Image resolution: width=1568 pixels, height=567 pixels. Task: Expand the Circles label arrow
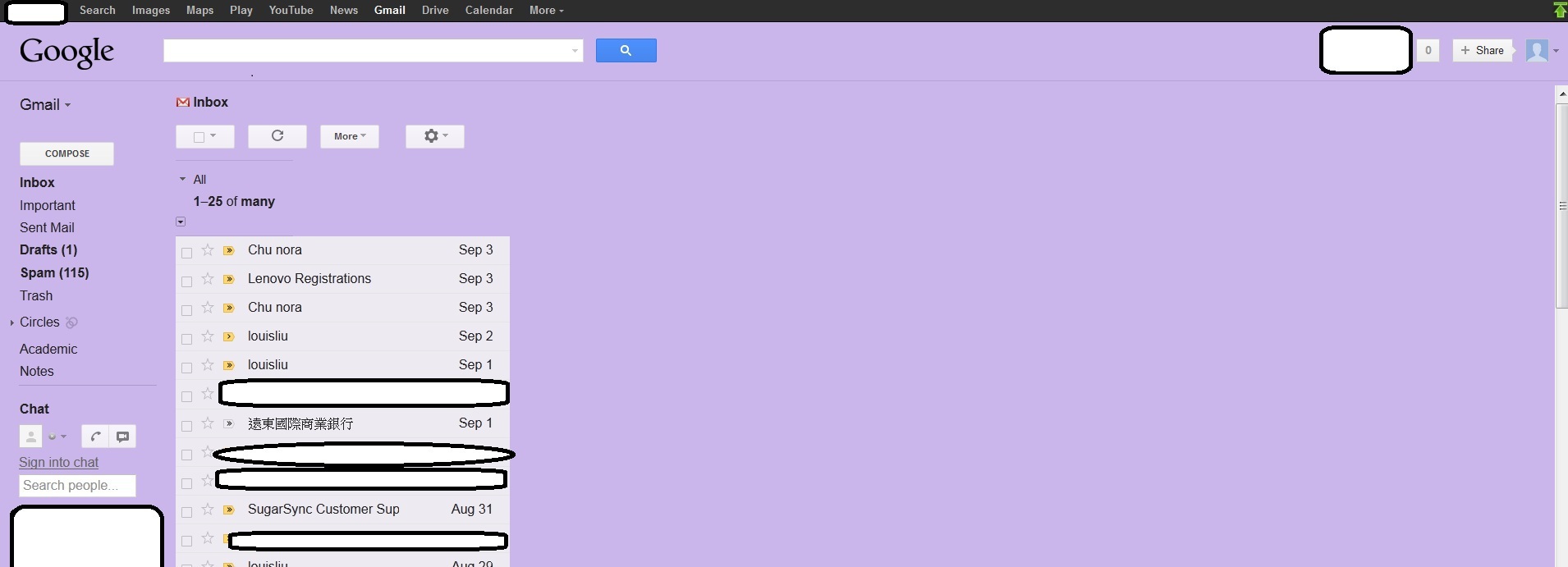[11, 323]
